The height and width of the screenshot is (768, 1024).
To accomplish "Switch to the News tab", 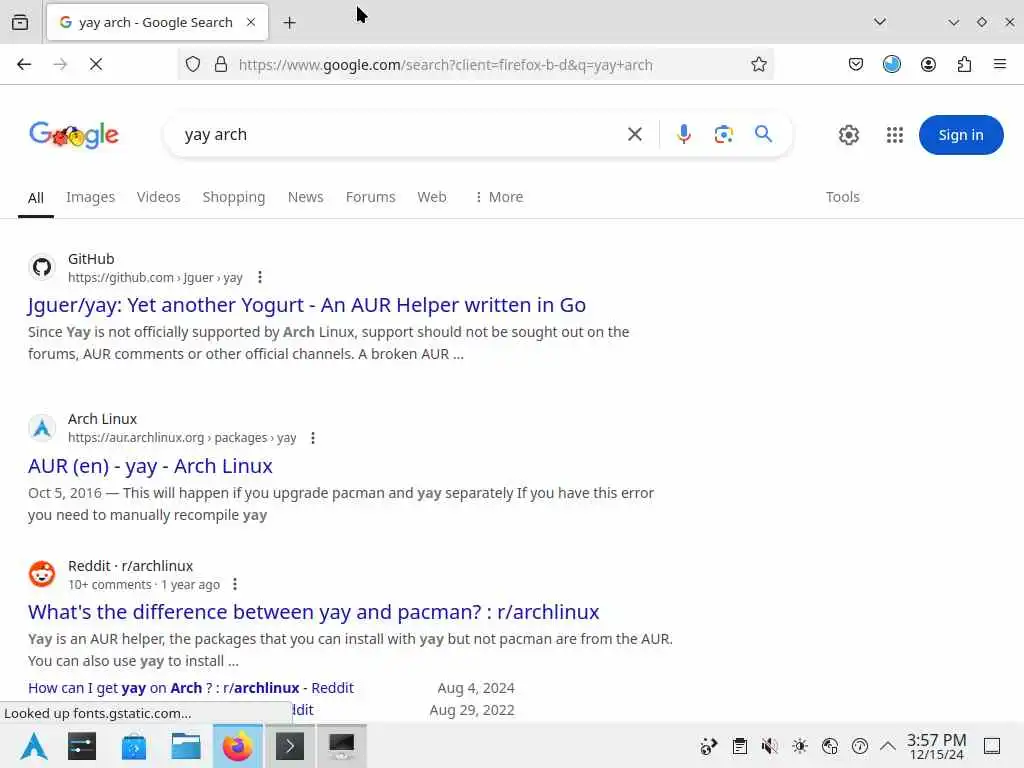I will click(x=306, y=197).
